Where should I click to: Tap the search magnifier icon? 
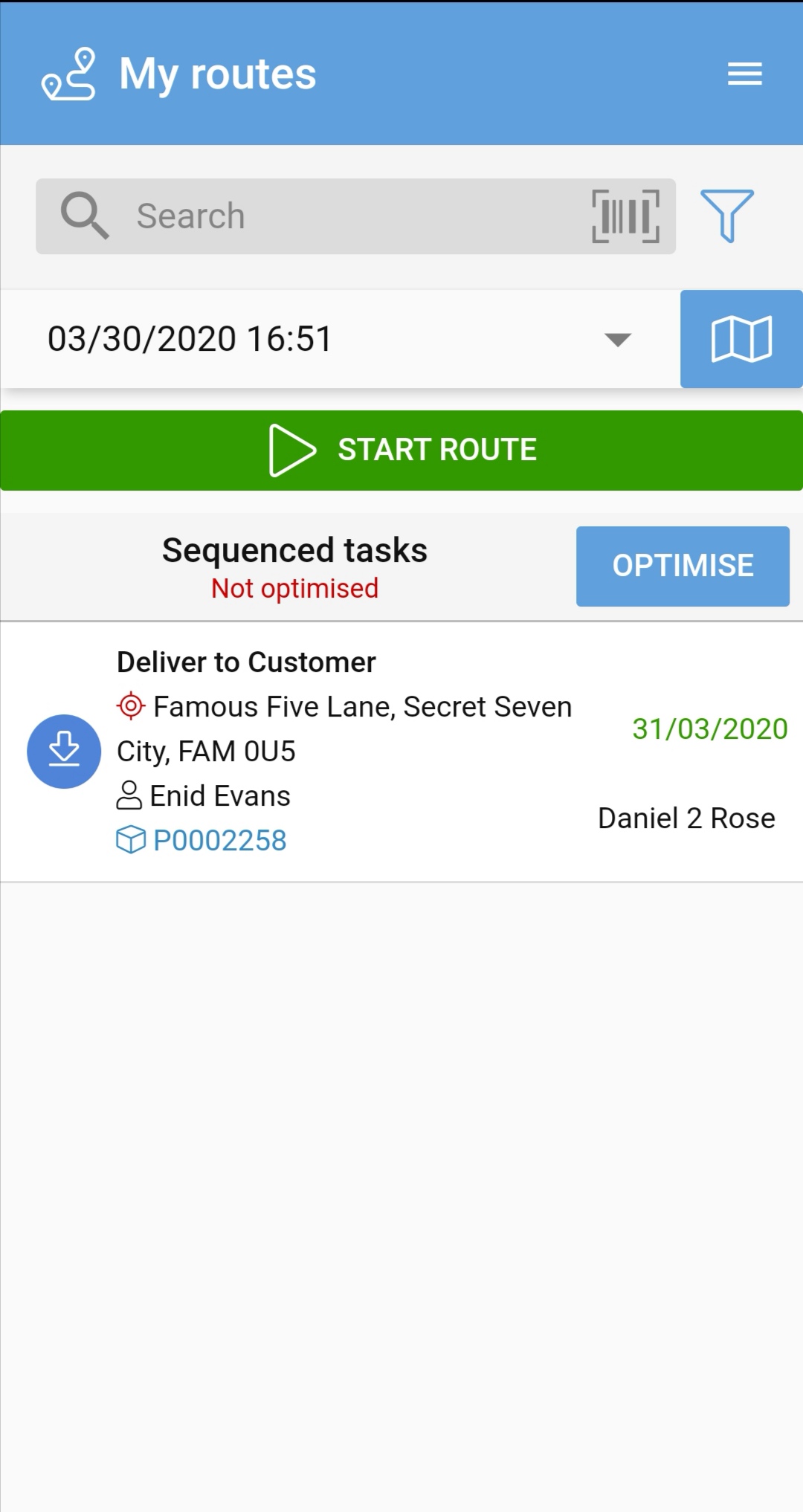(85, 216)
